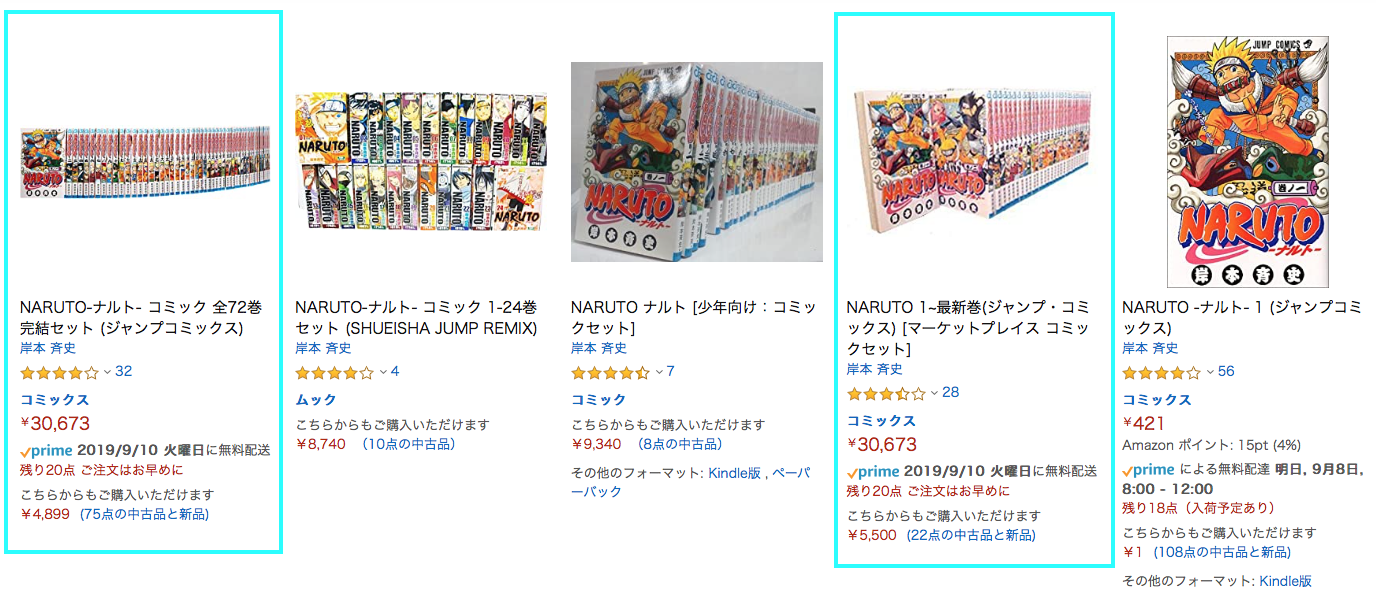Open the 少年向け comic set product image

(697, 162)
